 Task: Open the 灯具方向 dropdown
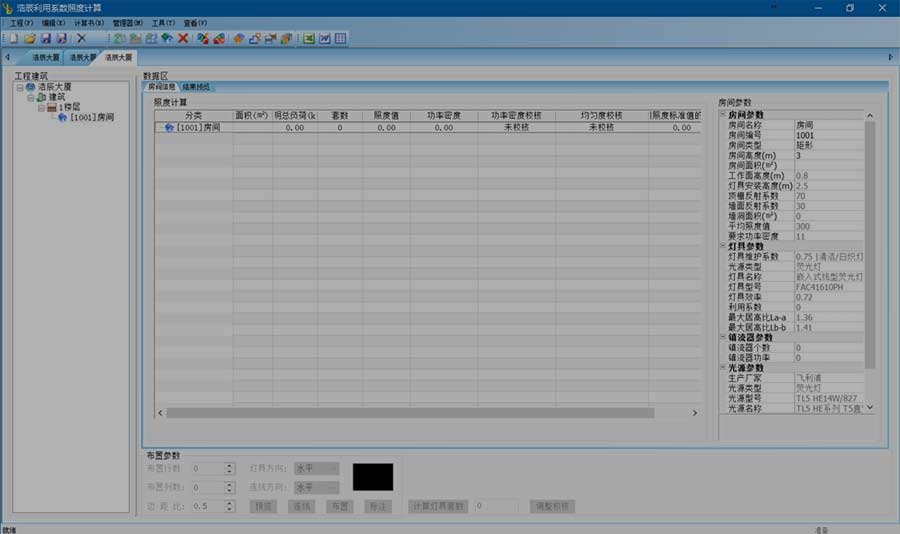point(317,469)
